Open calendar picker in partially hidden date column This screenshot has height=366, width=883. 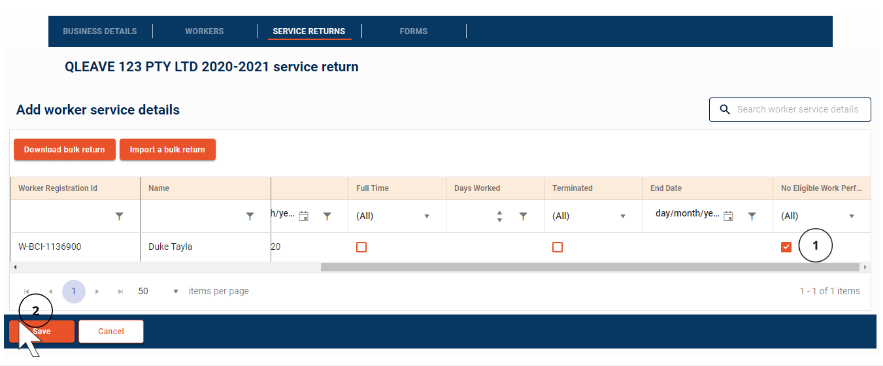pyautogui.click(x=304, y=216)
